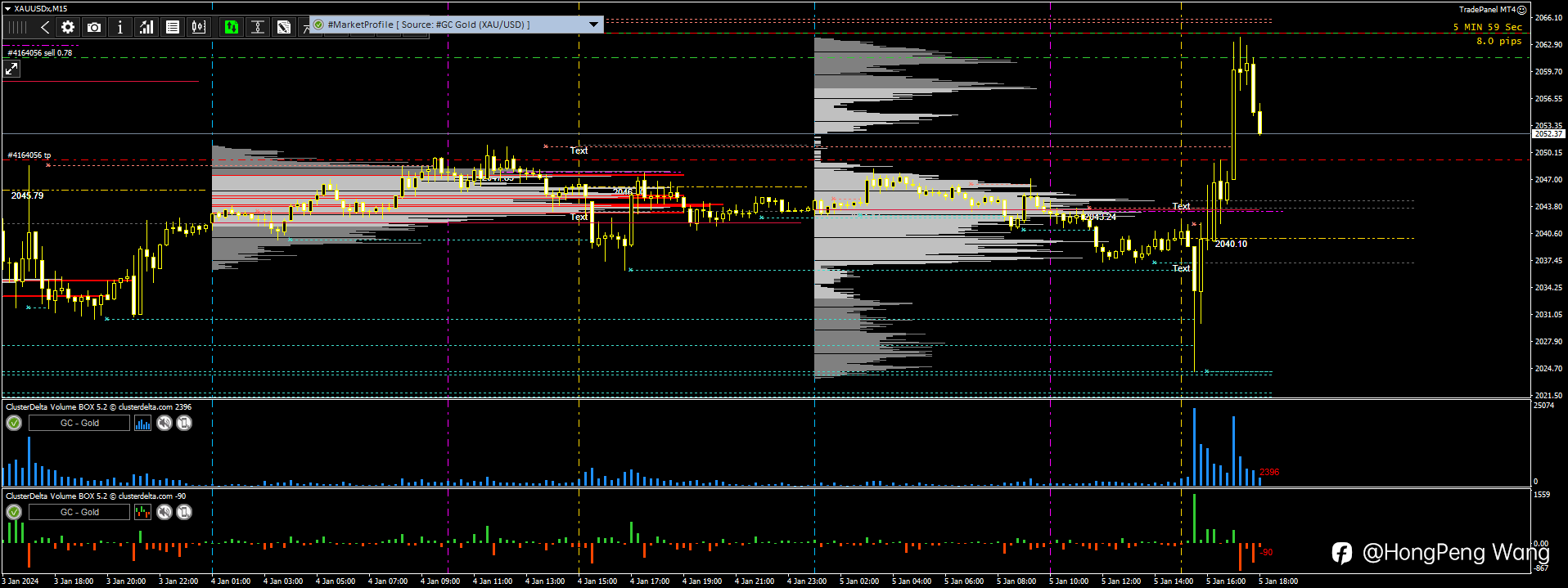The image size is (1568, 588).
Task: Select the #4164056 tp order label
Action: (29, 155)
